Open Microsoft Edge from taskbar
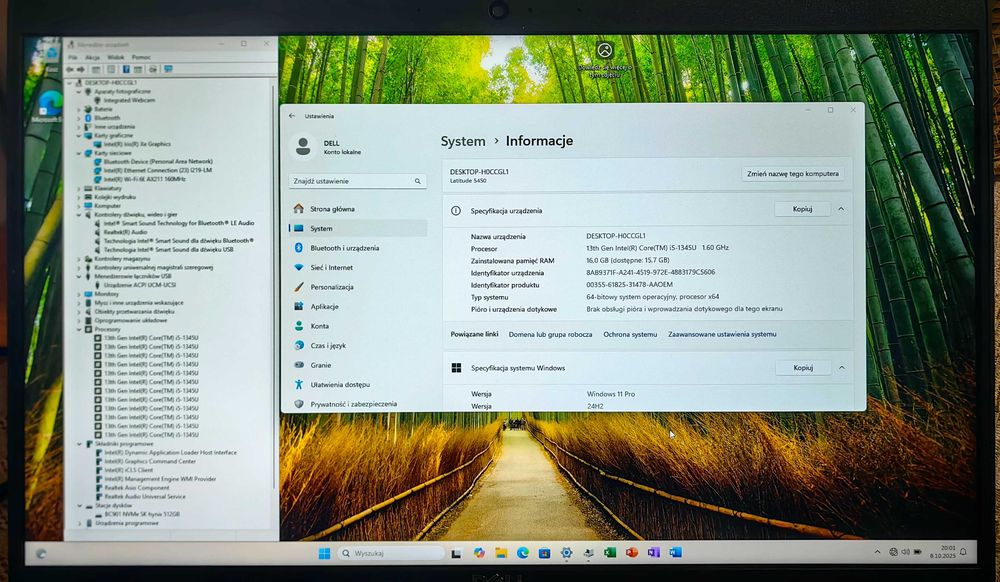Viewport: 1000px width, 582px height. coord(523,553)
